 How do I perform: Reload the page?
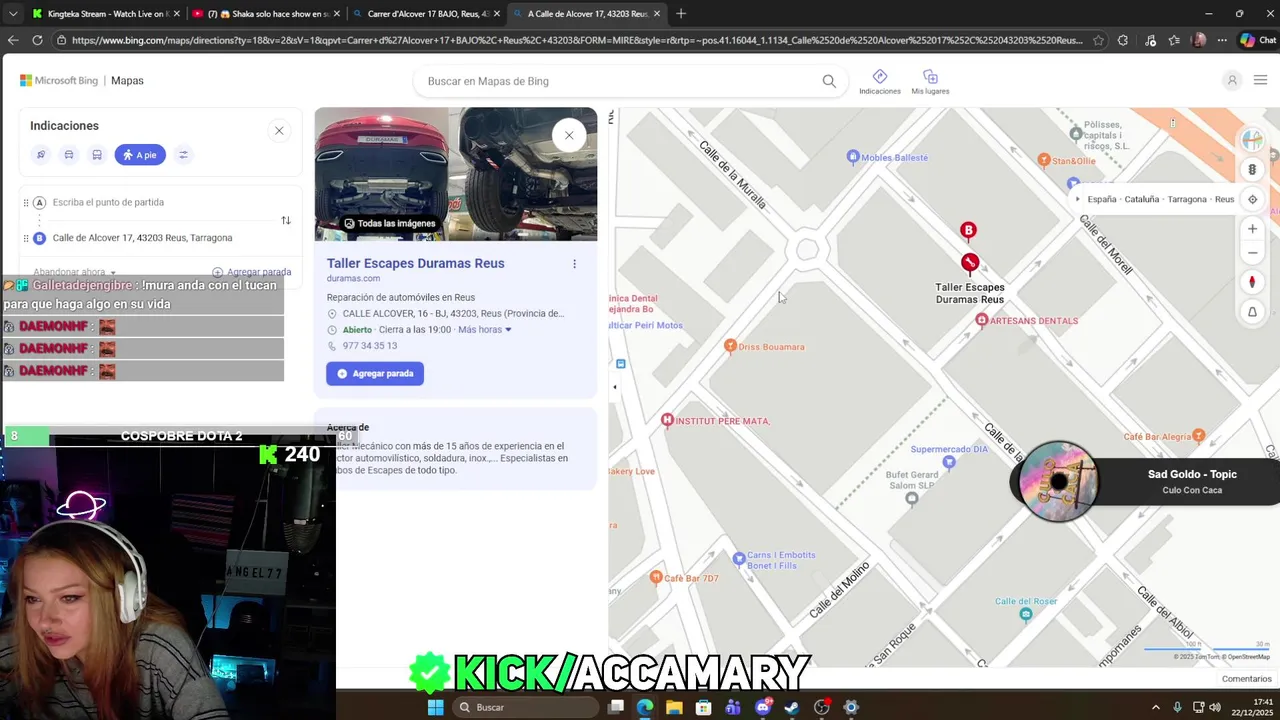[x=37, y=40]
